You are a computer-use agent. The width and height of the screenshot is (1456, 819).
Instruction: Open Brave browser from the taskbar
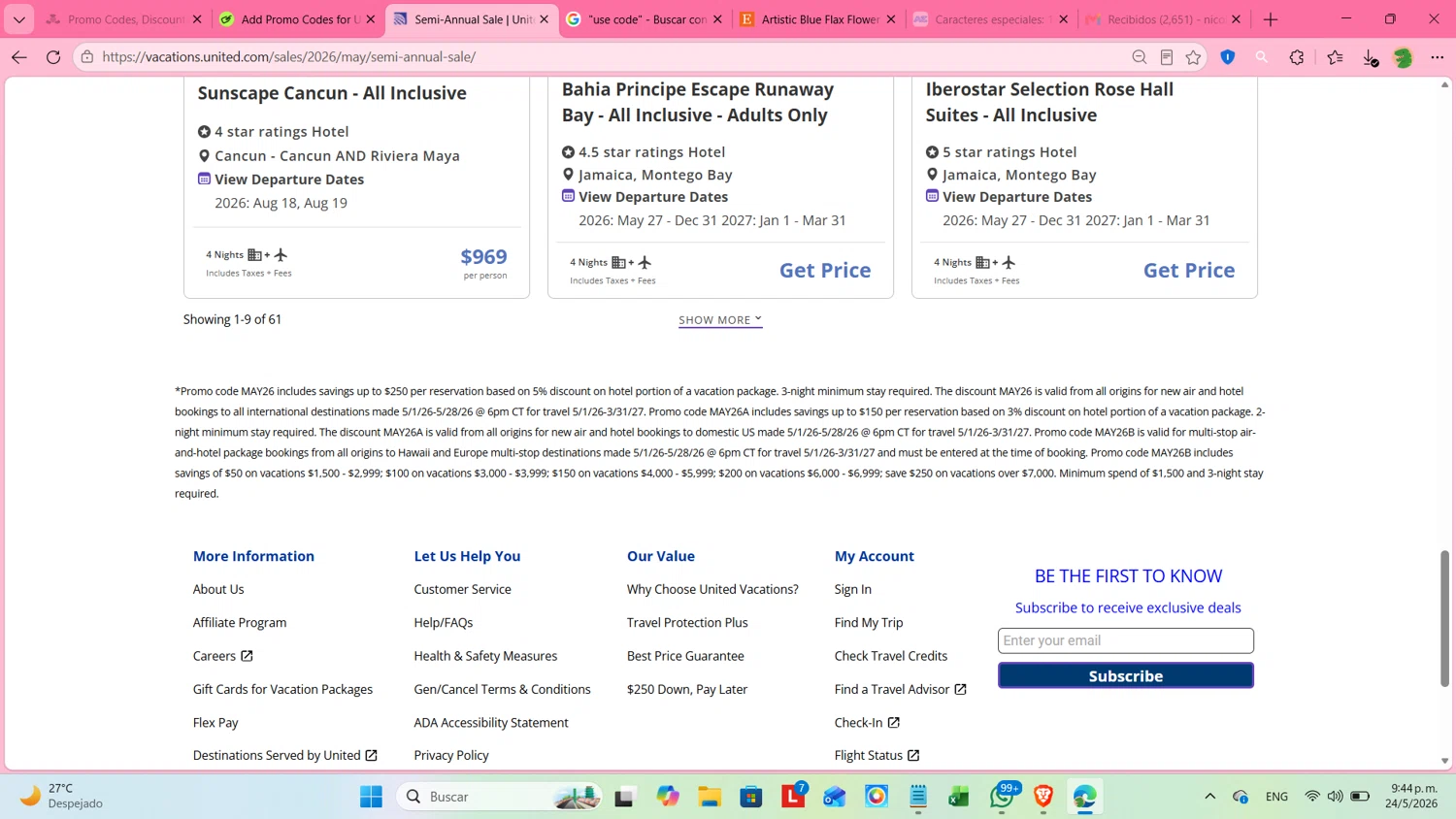1043,797
